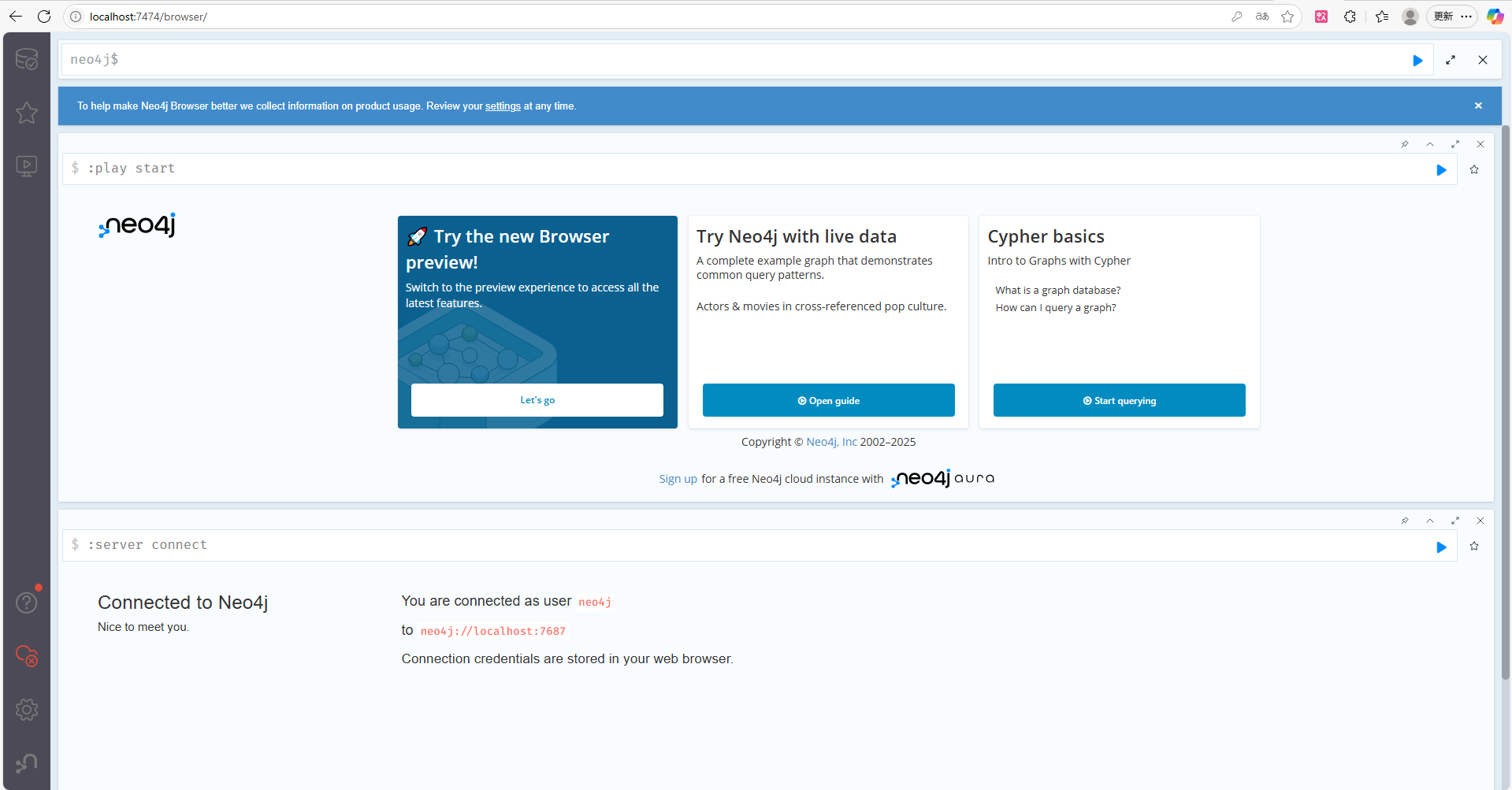Fullscreen the :server connect frame
The height and width of the screenshot is (790, 1512).
coord(1455,521)
